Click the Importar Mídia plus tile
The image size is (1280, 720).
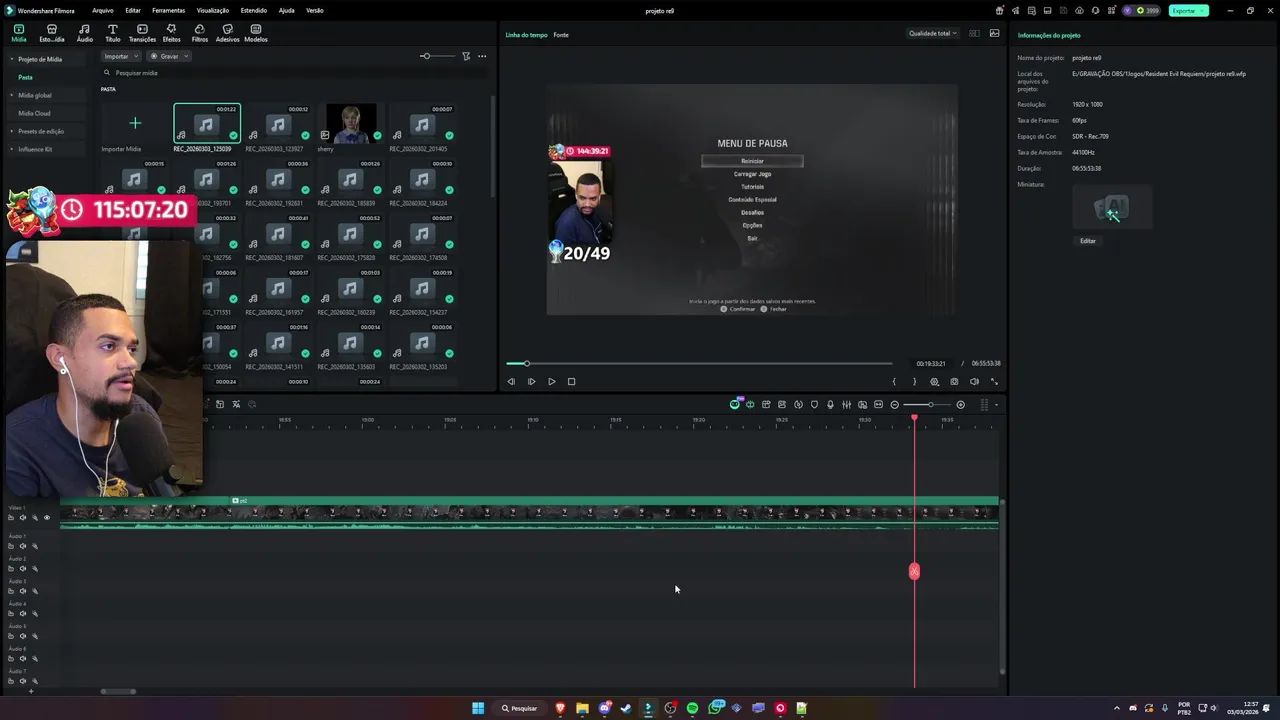coord(135,123)
